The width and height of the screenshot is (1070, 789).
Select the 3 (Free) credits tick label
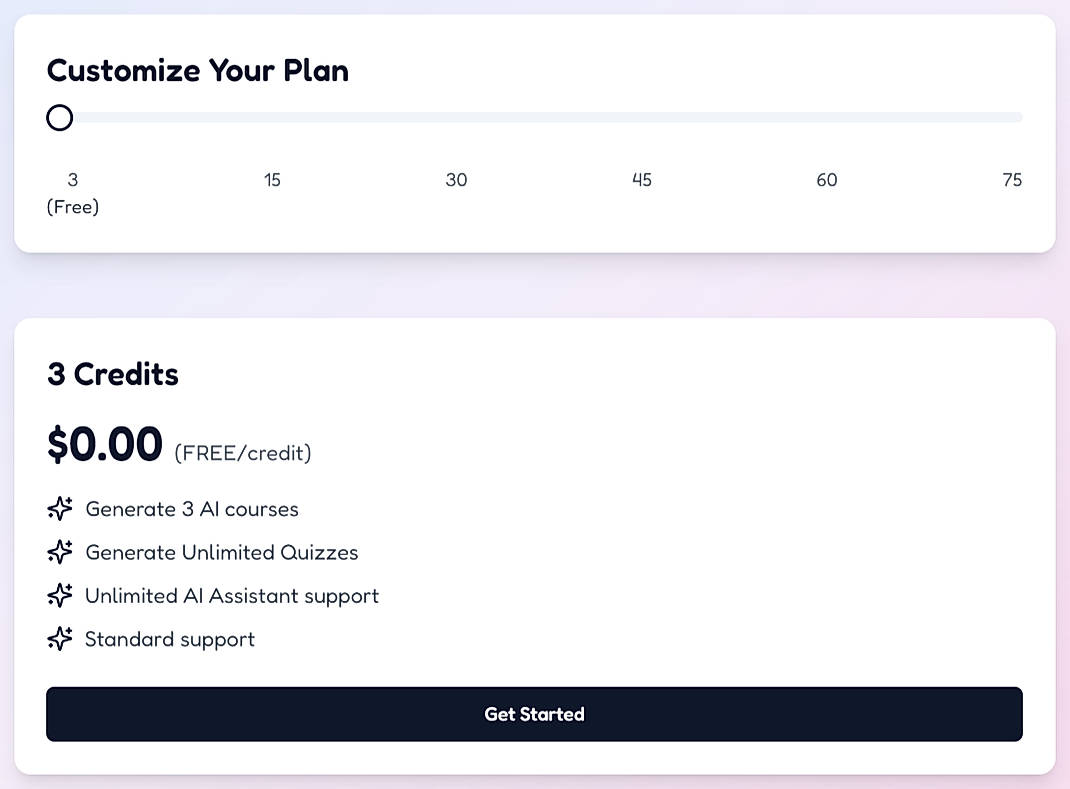tap(72, 192)
